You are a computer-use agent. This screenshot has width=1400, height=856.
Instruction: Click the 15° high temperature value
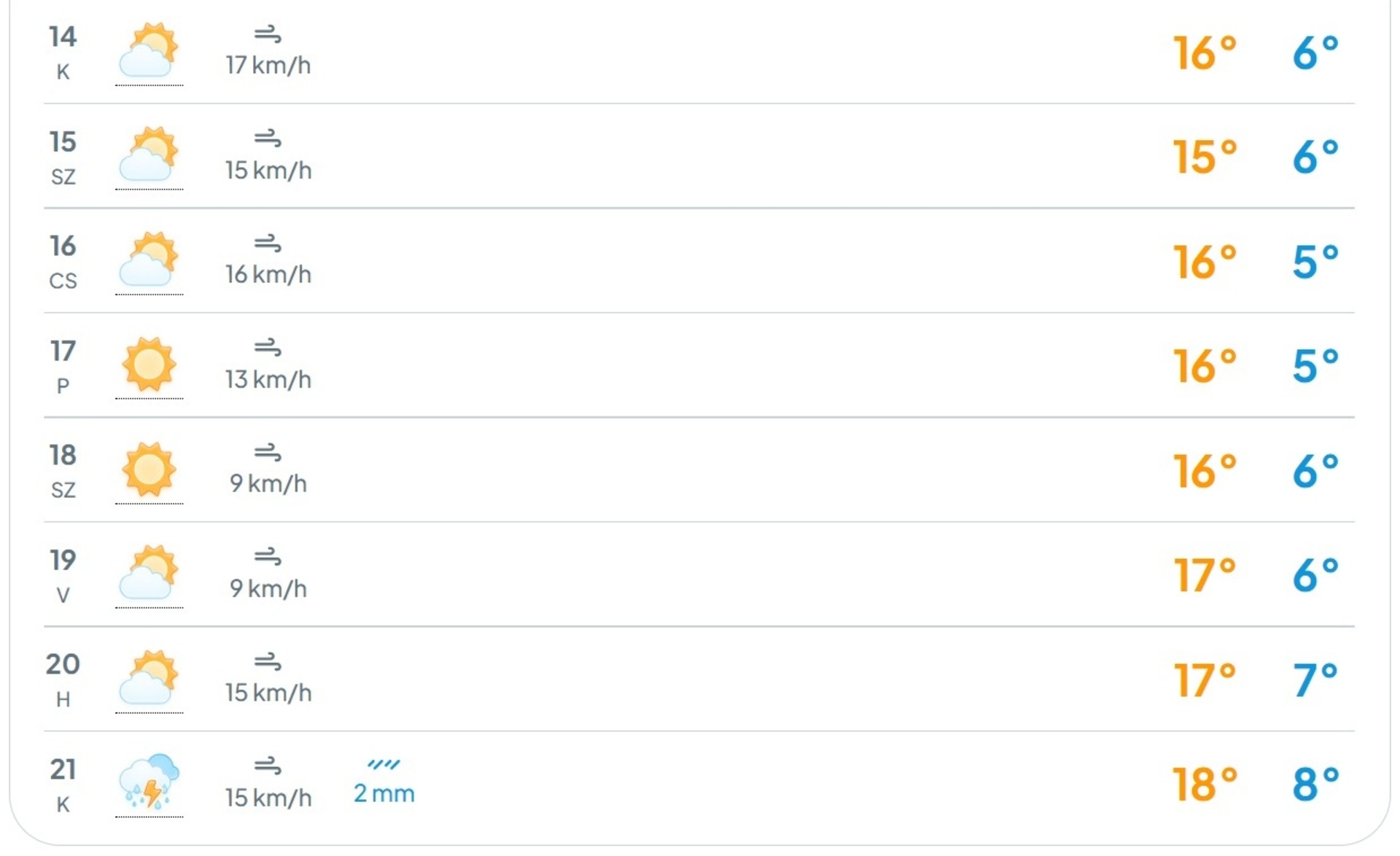tap(1205, 157)
